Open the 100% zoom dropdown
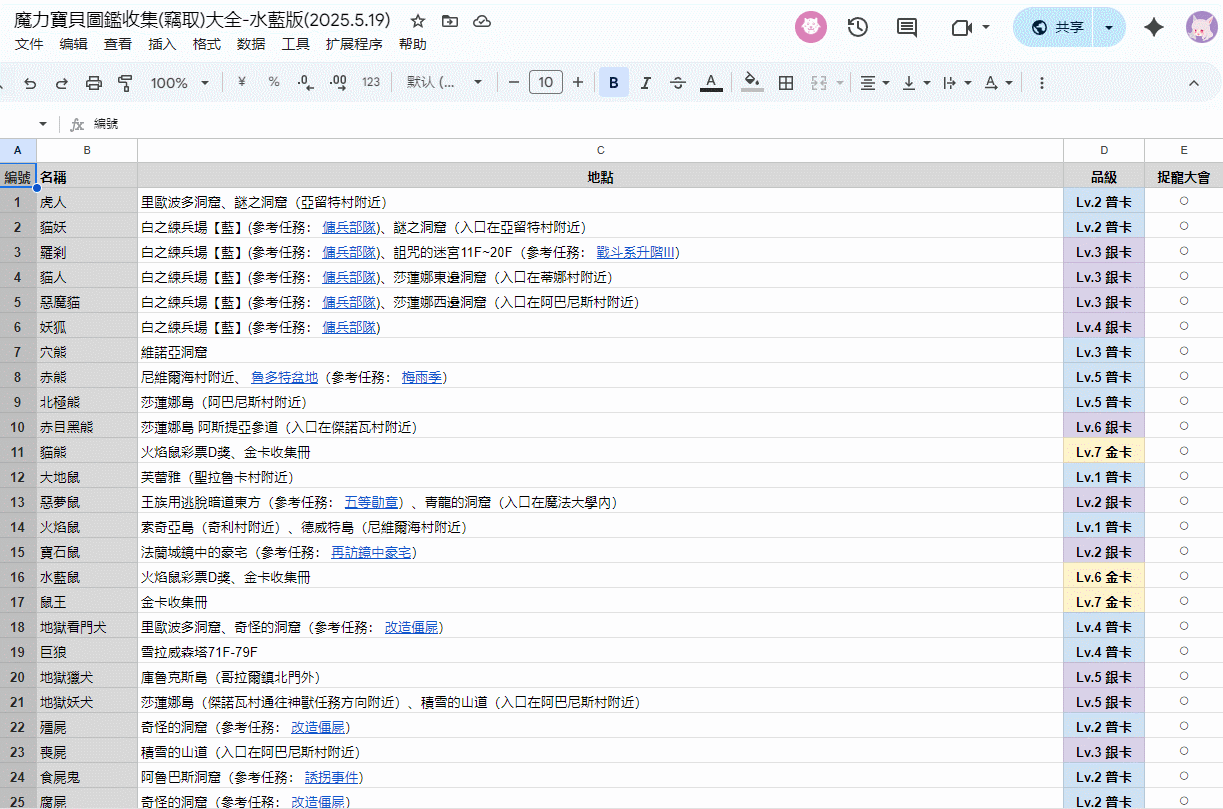1223x809 pixels. (x=178, y=83)
